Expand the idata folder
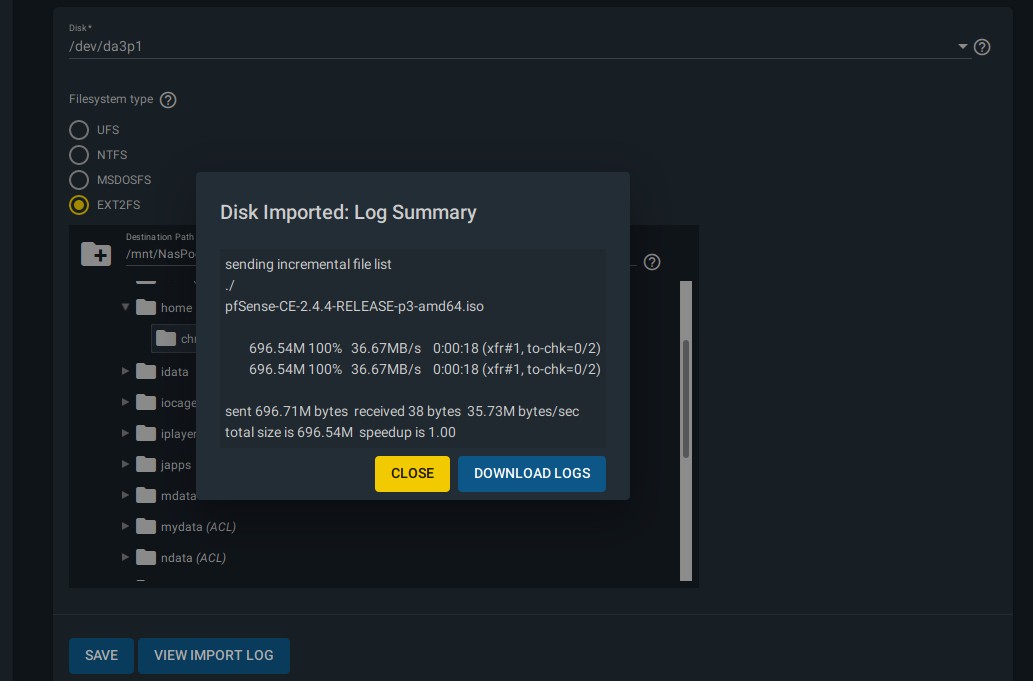This screenshot has height=681, width=1033. tap(125, 371)
